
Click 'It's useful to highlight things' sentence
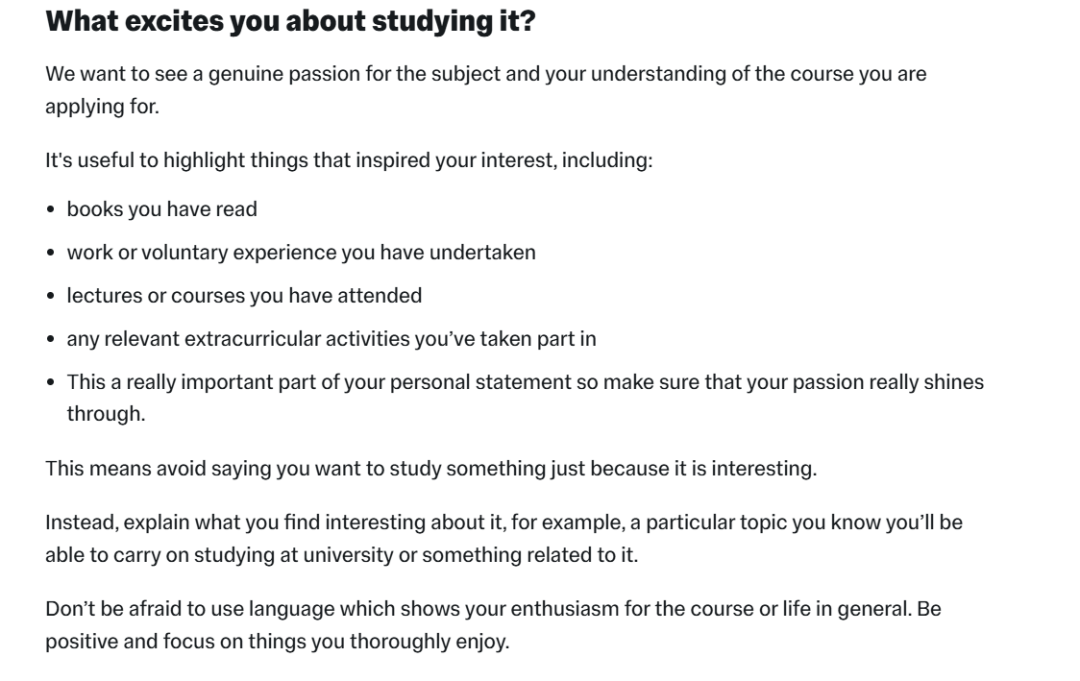(349, 160)
